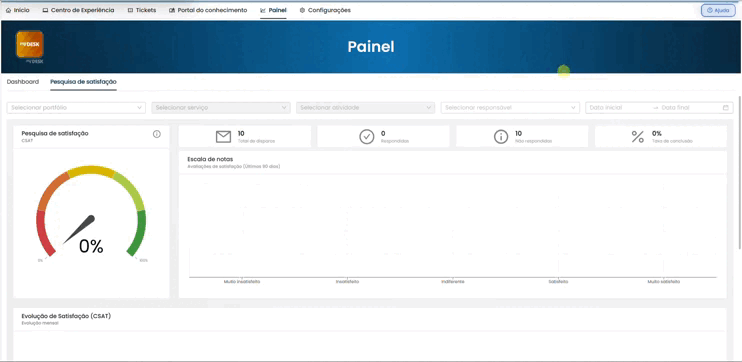
Task: Expand the Selecionar portfólio dropdown
Action: pos(76,108)
